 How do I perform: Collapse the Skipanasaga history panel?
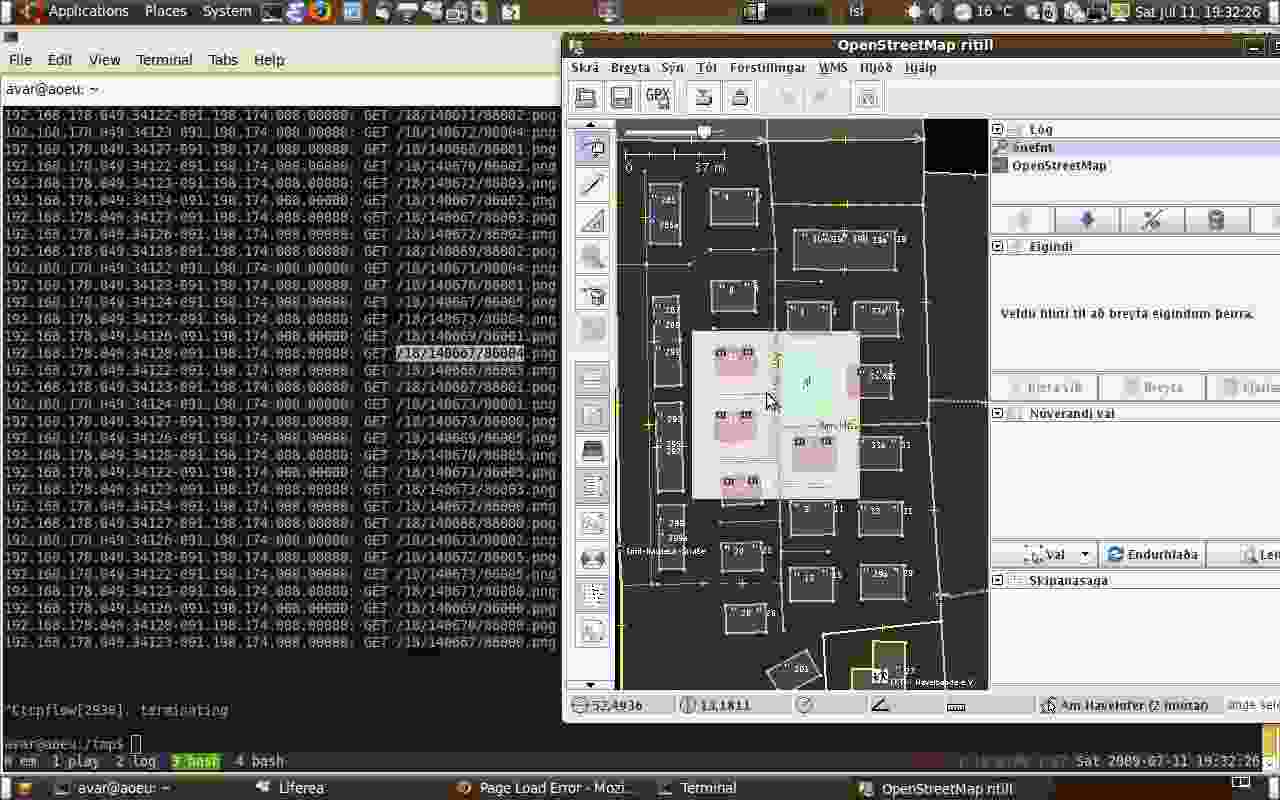(997, 580)
